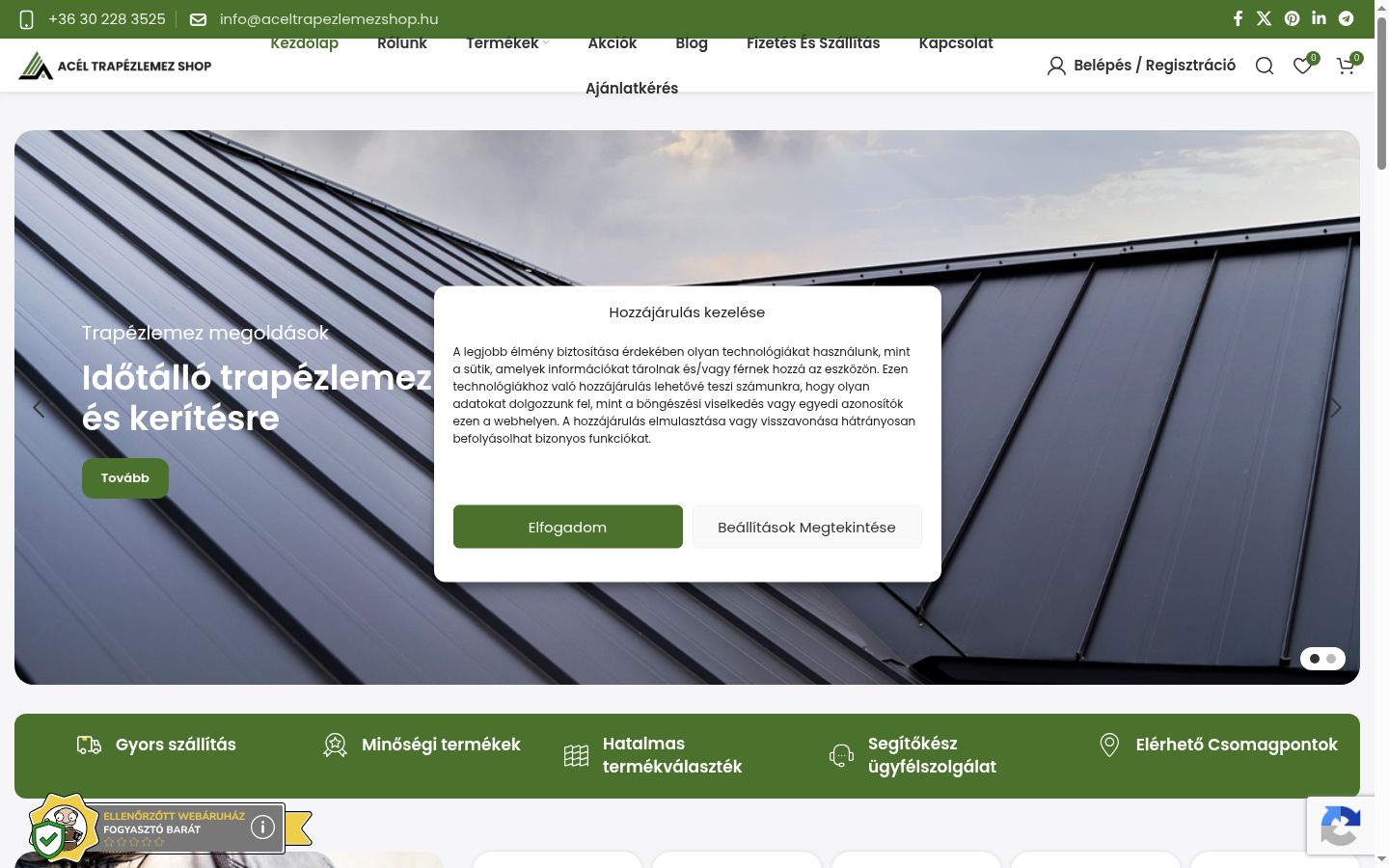Image resolution: width=1389 pixels, height=868 pixels.
Task: Open the X (Twitter) social icon
Action: [x=1265, y=18]
